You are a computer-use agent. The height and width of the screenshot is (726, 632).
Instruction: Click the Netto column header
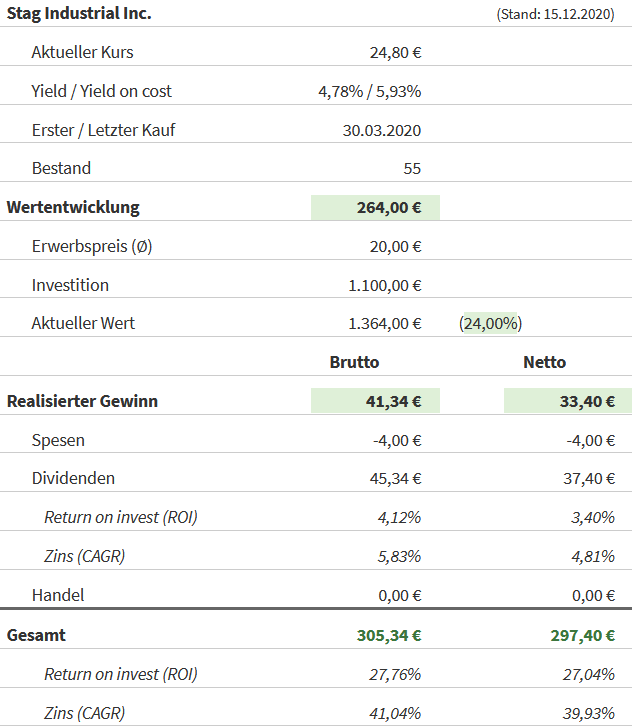[544, 362]
